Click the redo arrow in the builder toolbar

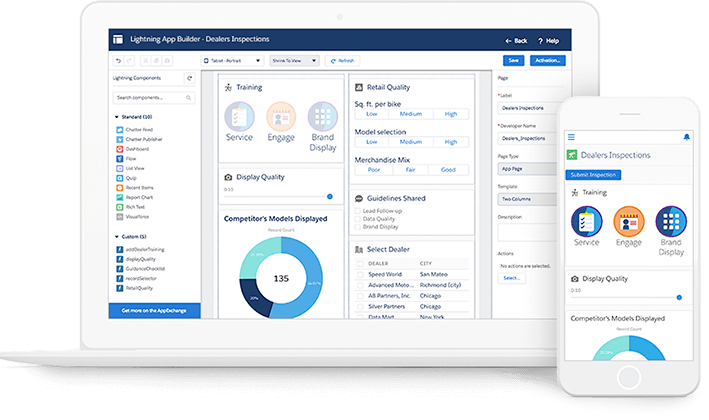129,61
